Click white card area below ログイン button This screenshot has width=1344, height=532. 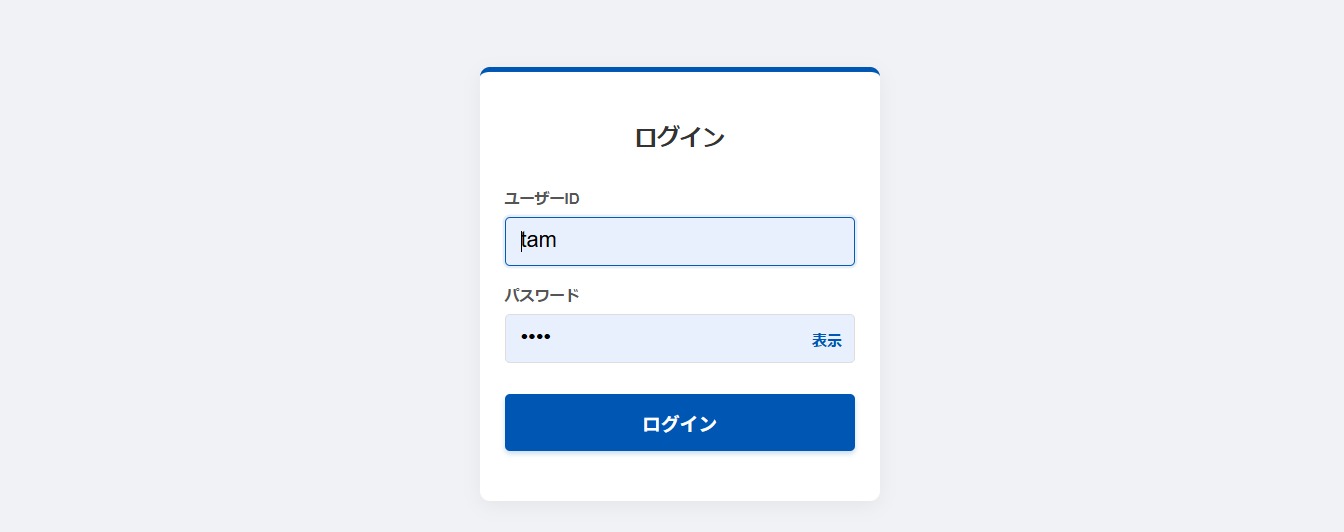tap(680, 476)
